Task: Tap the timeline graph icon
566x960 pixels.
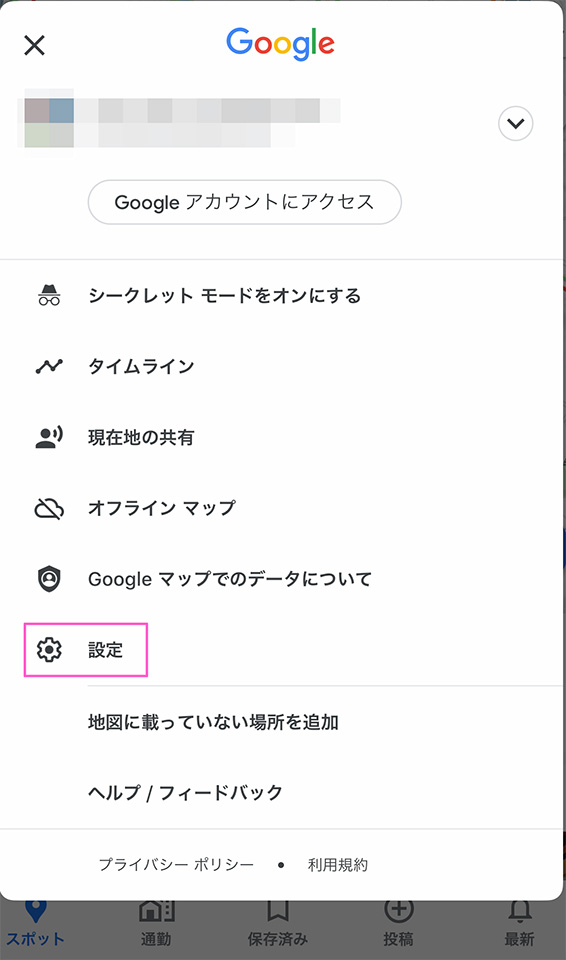Action: click(x=49, y=367)
